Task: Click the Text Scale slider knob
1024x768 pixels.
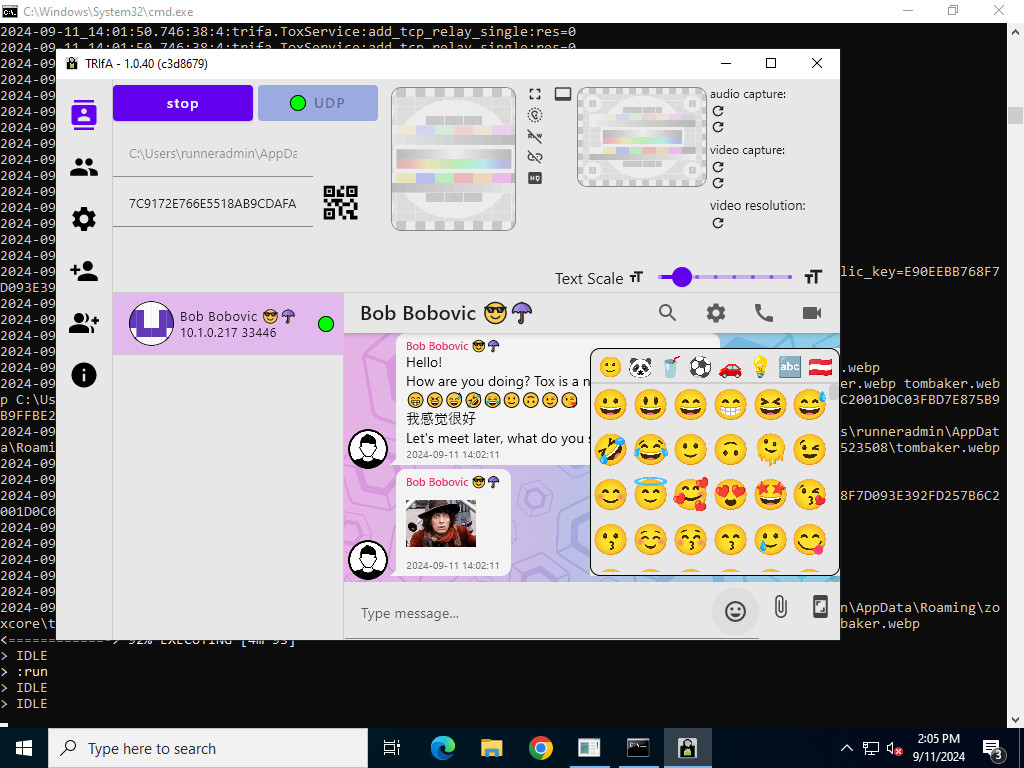Action: click(x=681, y=277)
